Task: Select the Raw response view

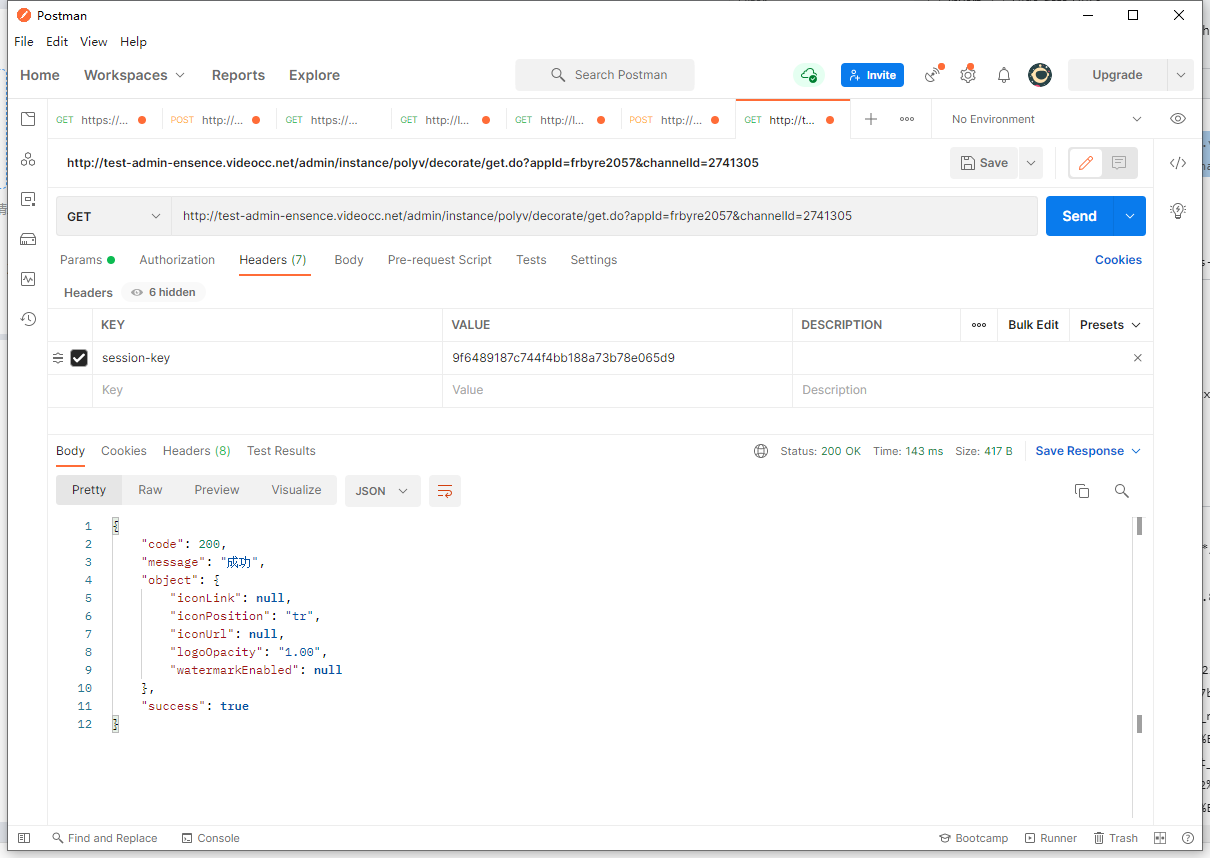Action: (x=150, y=490)
